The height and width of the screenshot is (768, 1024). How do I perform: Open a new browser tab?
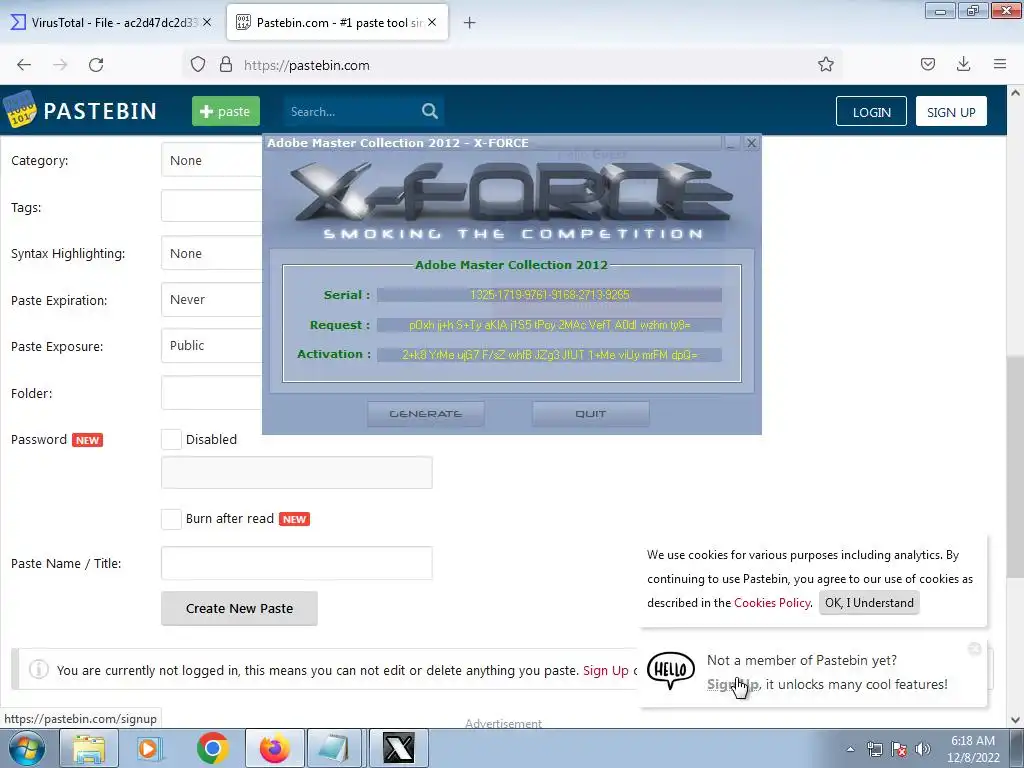[x=470, y=23]
